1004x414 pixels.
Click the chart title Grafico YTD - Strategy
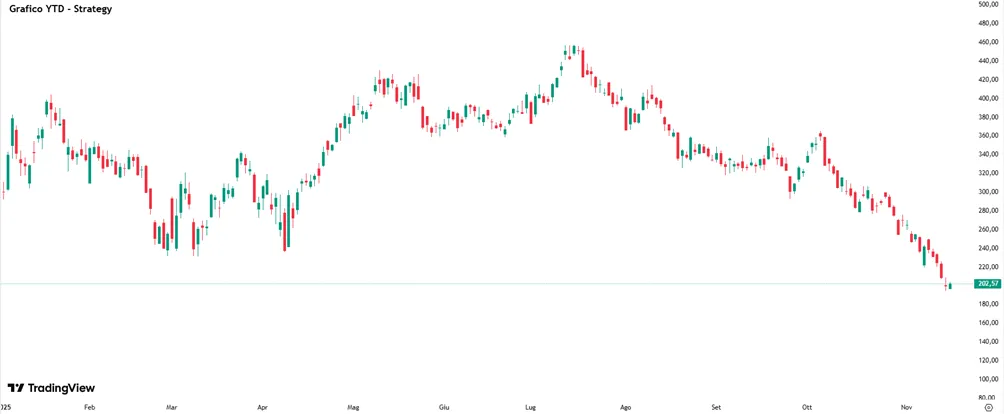61,11
